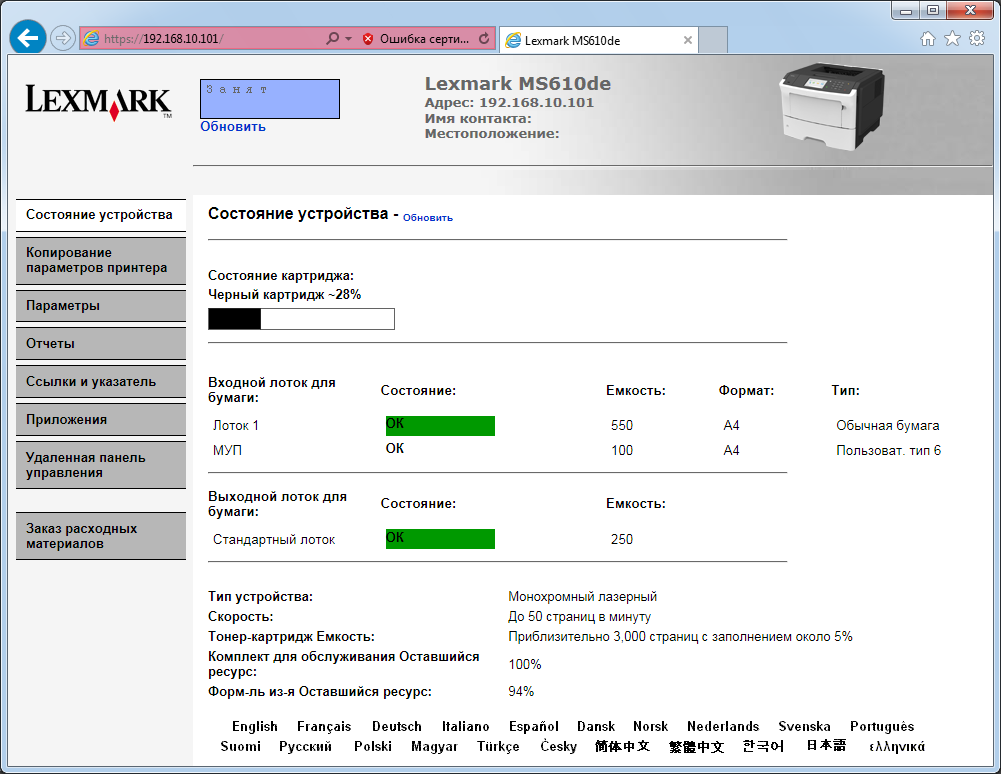Switch language to Italiano

click(x=465, y=726)
